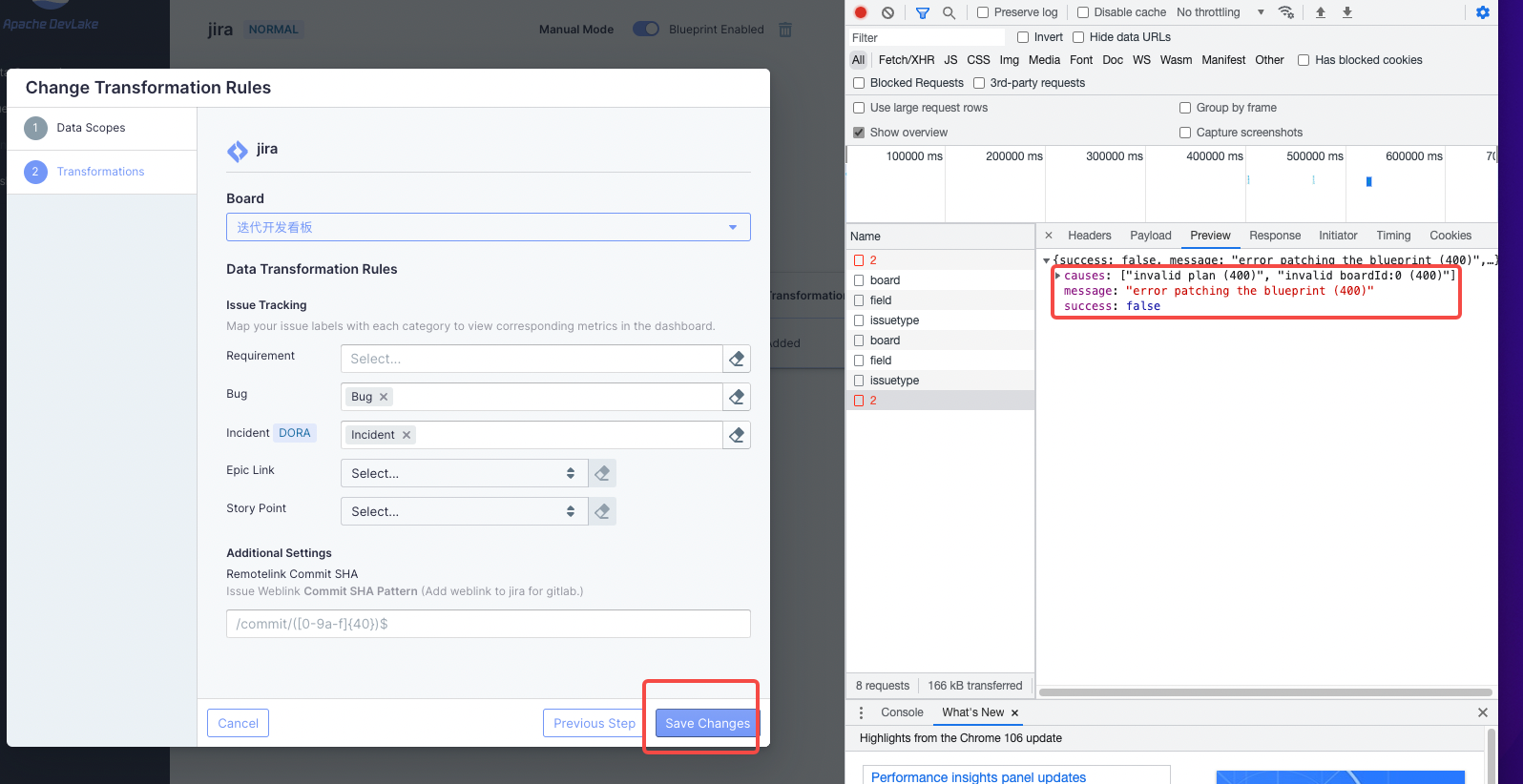Open the Payload tab
The width and height of the screenshot is (1523, 784).
click(1151, 236)
